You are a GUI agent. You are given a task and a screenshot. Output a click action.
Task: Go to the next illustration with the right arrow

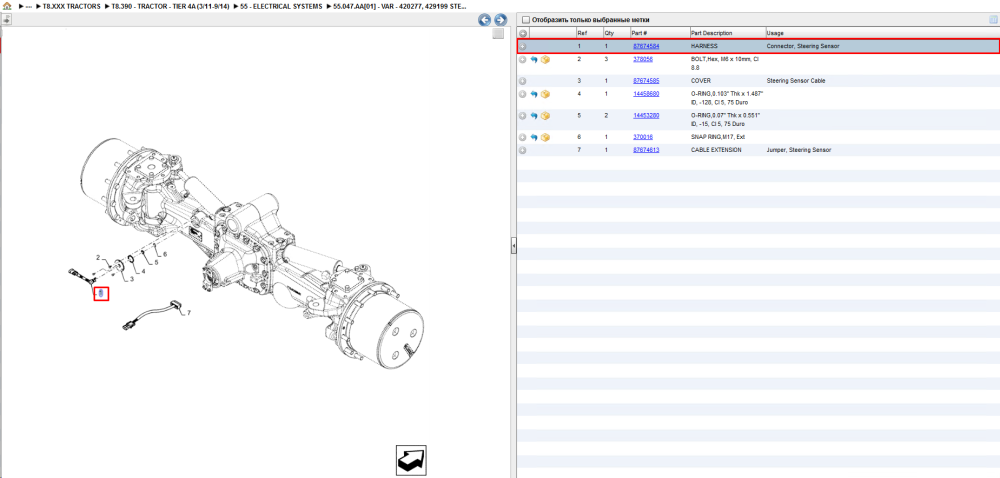pos(501,20)
